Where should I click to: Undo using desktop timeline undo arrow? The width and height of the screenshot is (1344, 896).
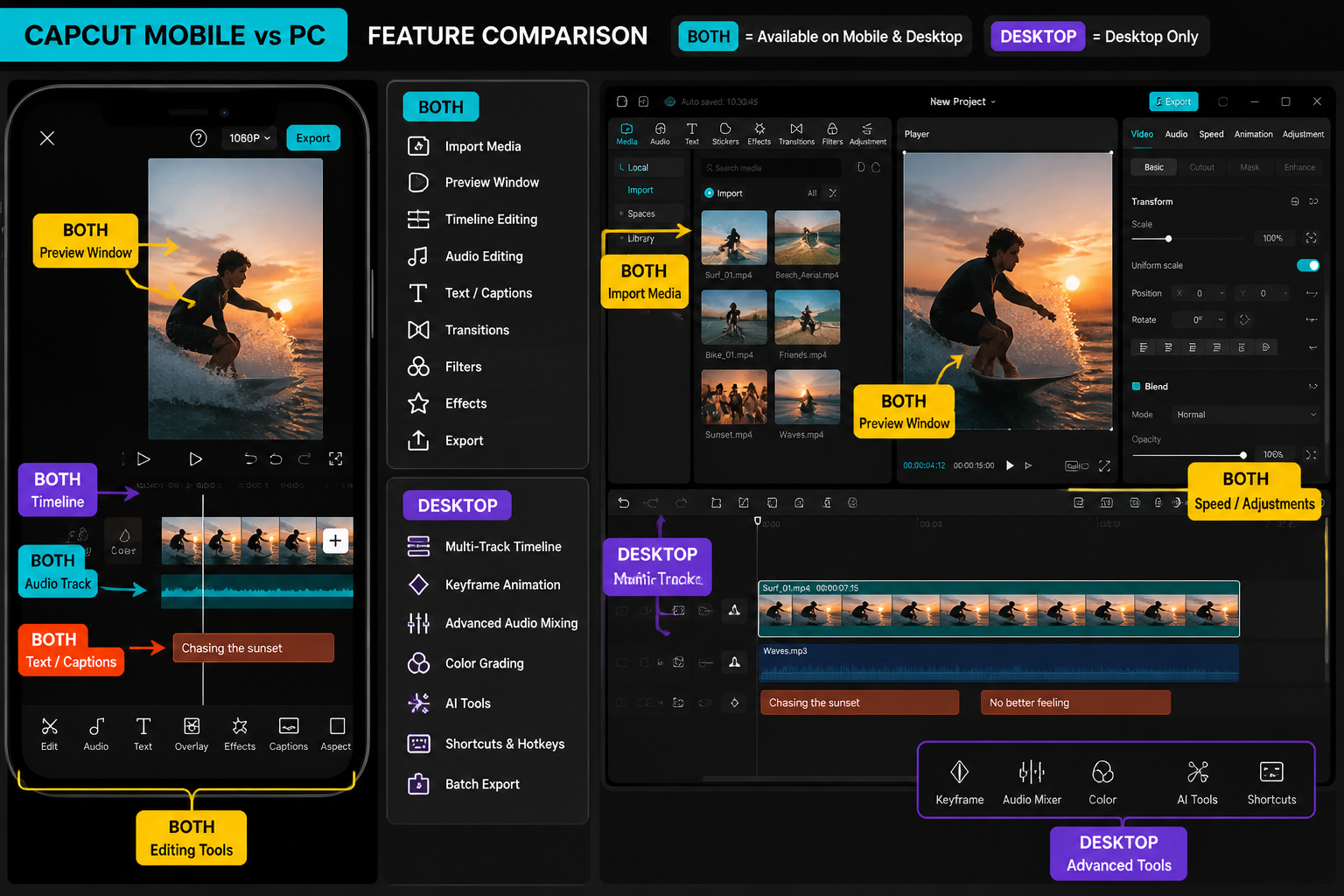(x=623, y=502)
